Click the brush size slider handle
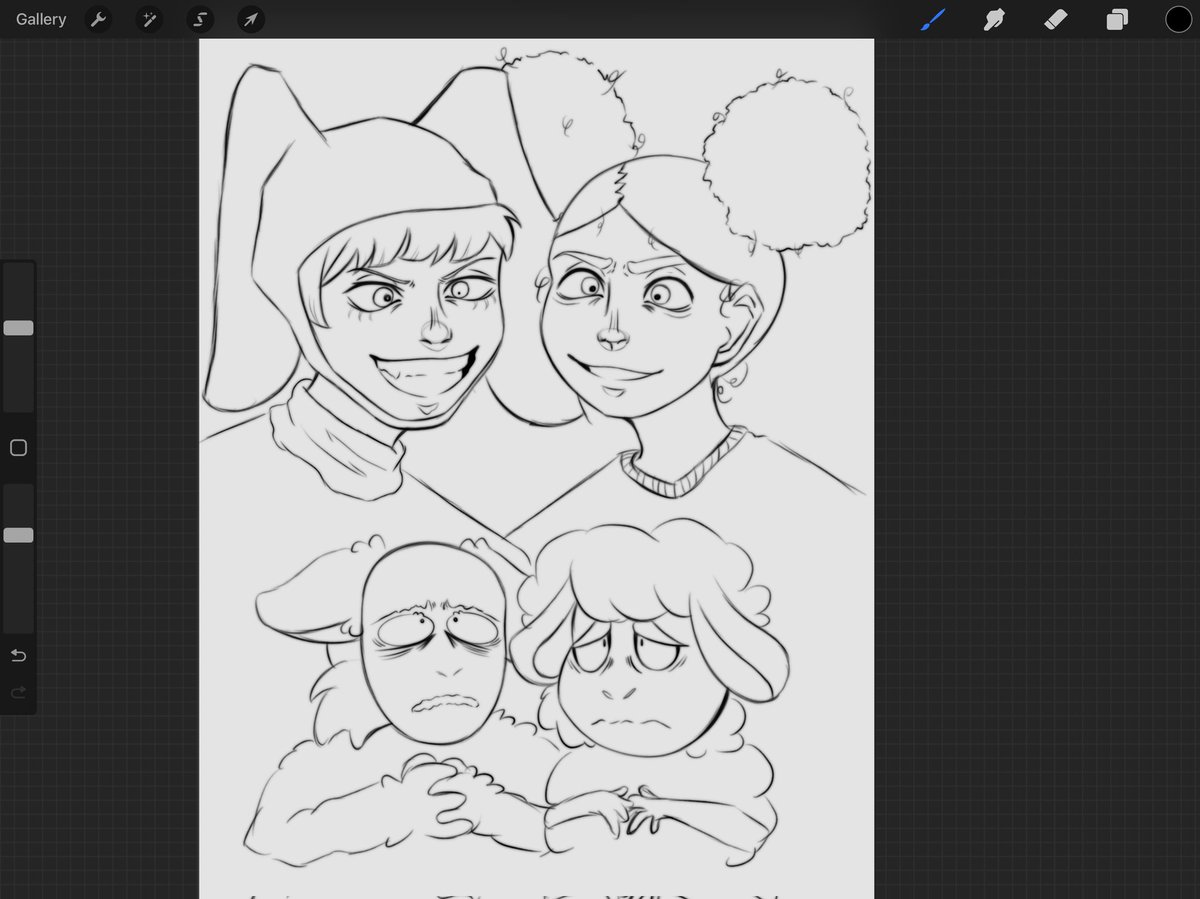Image resolution: width=1200 pixels, height=899 pixels. [18, 328]
